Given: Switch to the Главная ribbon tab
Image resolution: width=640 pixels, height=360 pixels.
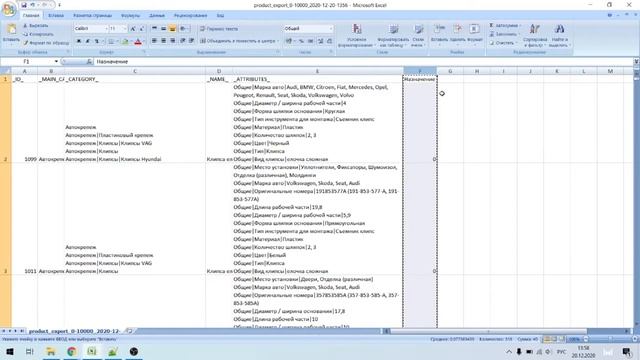Looking at the screenshot, I should (x=31, y=16).
